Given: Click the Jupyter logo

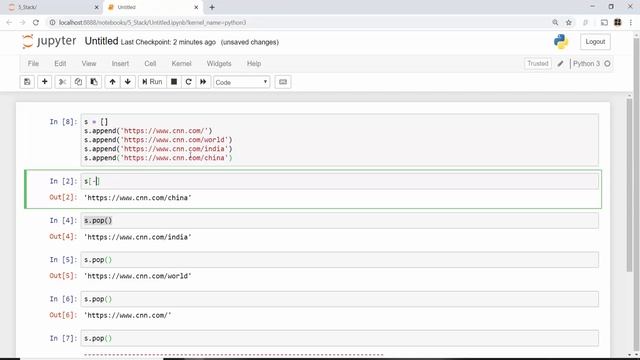Looking at the screenshot, I should 49,41.
